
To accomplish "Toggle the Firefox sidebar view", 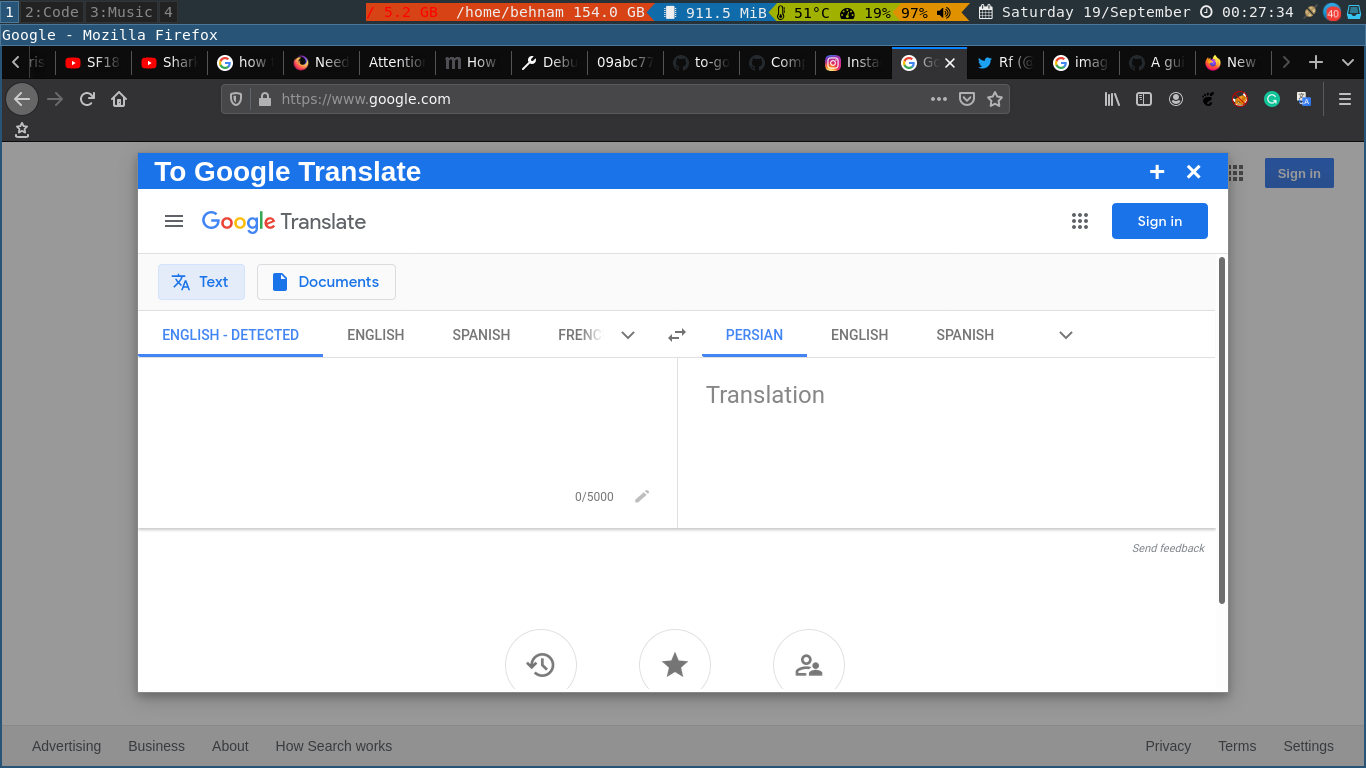I will pos(1144,99).
